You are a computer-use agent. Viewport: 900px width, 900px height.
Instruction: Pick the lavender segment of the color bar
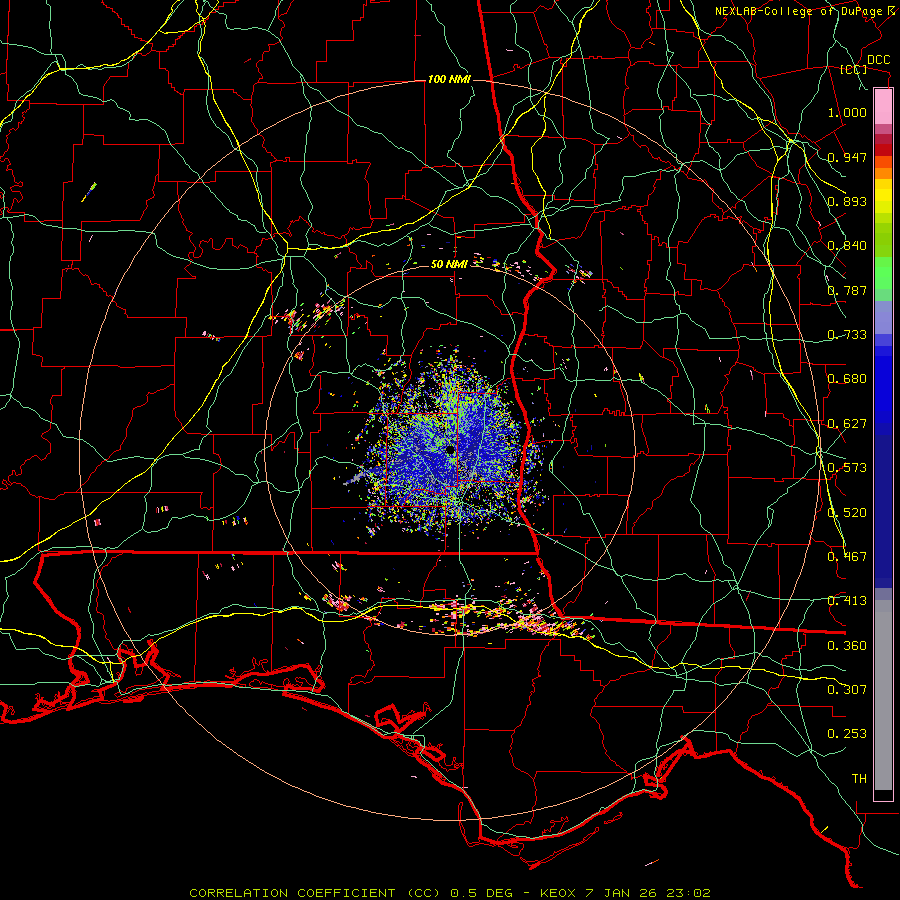(x=883, y=317)
